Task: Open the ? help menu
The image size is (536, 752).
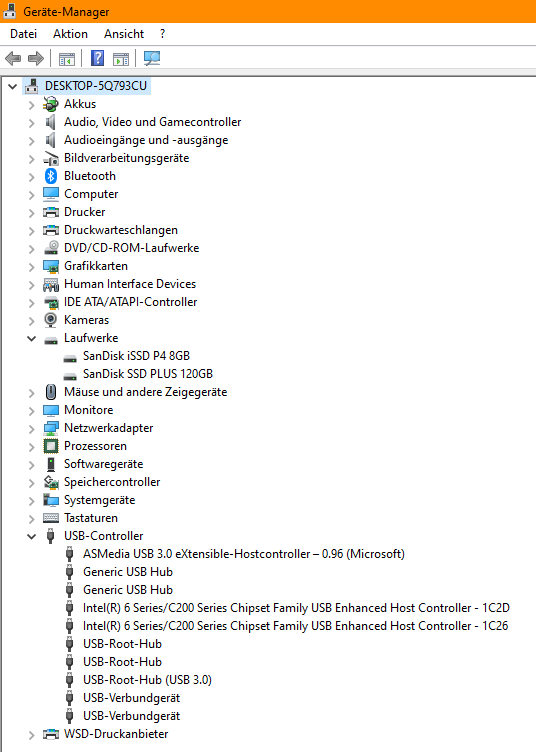Action: click(163, 34)
